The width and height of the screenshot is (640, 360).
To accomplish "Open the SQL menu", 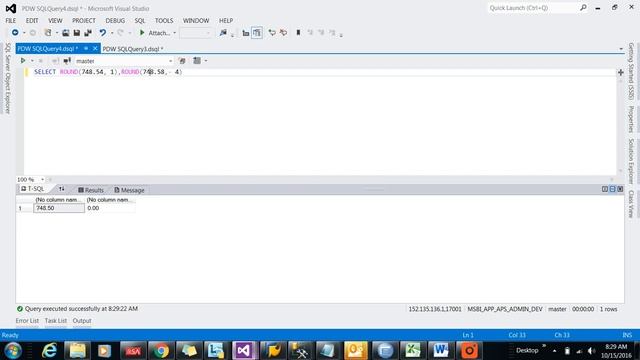I will pos(140,20).
